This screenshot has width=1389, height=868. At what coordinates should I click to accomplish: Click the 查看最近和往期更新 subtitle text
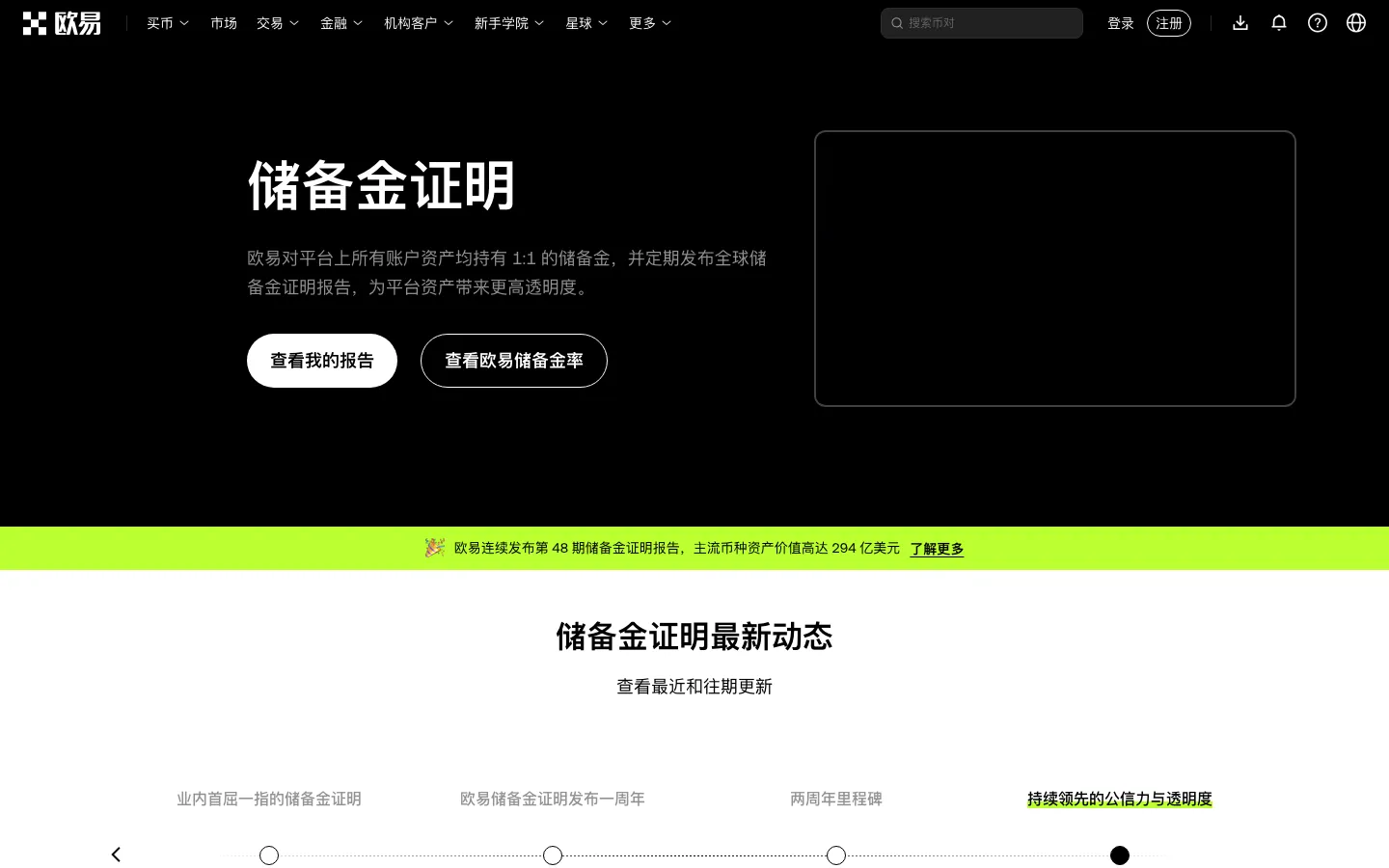[694, 687]
